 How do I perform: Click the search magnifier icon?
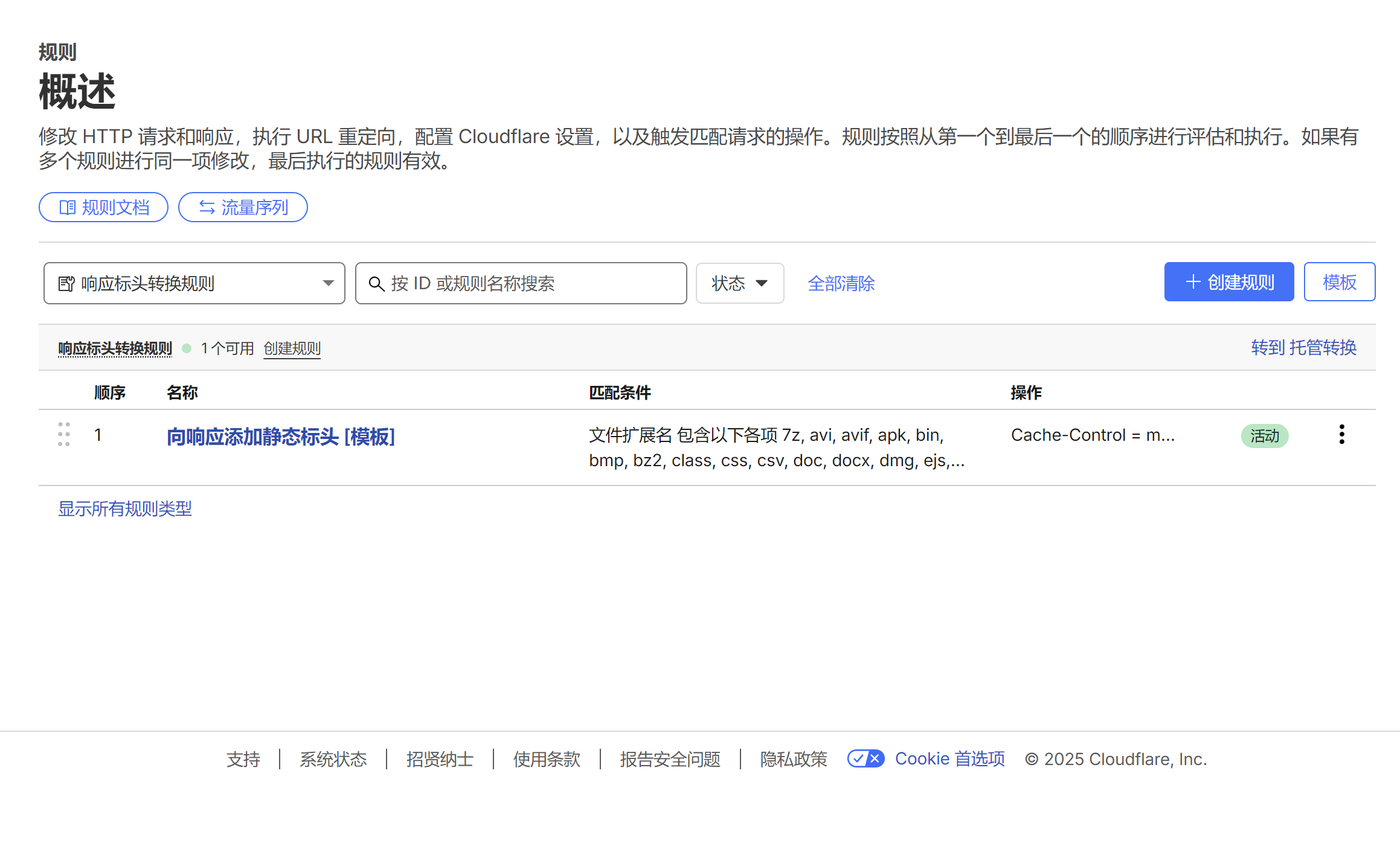(x=376, y=284)
